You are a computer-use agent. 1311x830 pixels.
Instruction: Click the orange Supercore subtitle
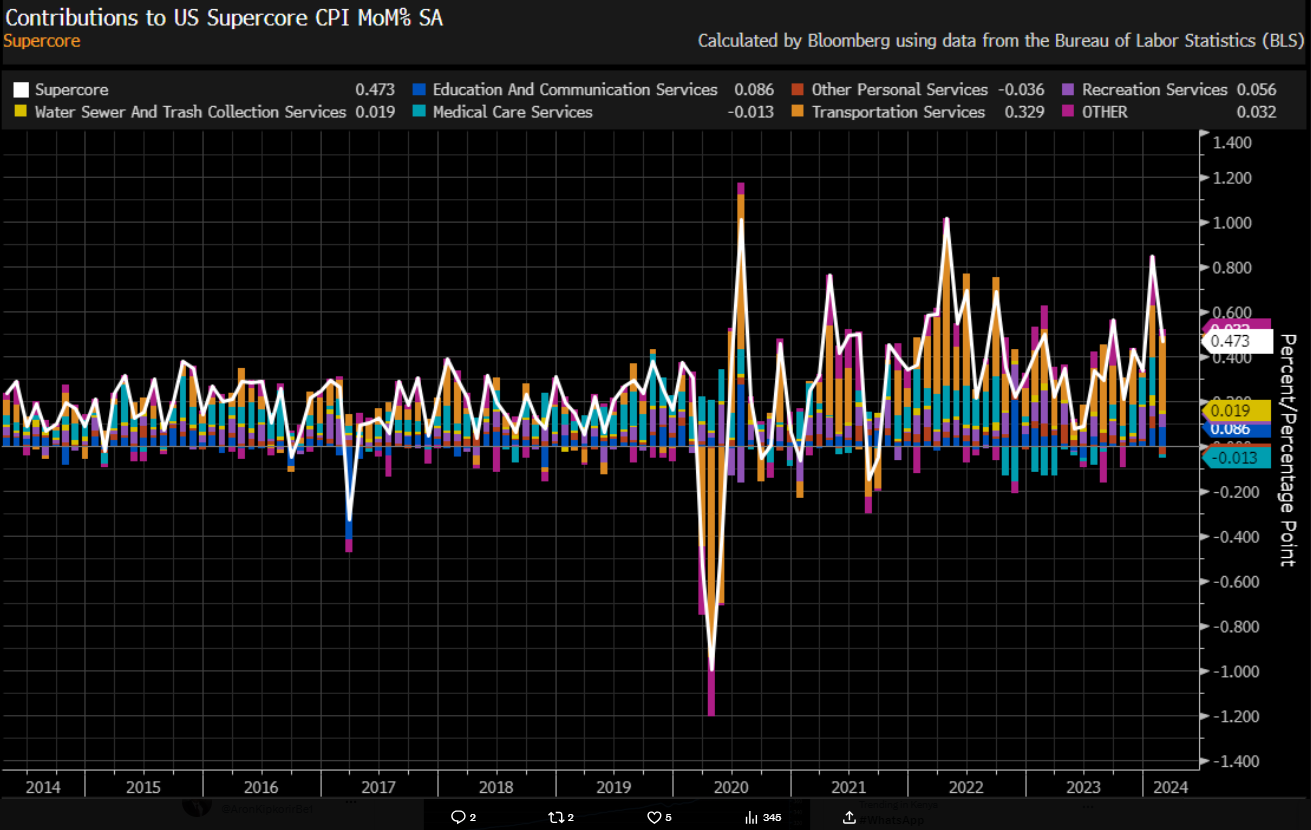pos(42,41)
